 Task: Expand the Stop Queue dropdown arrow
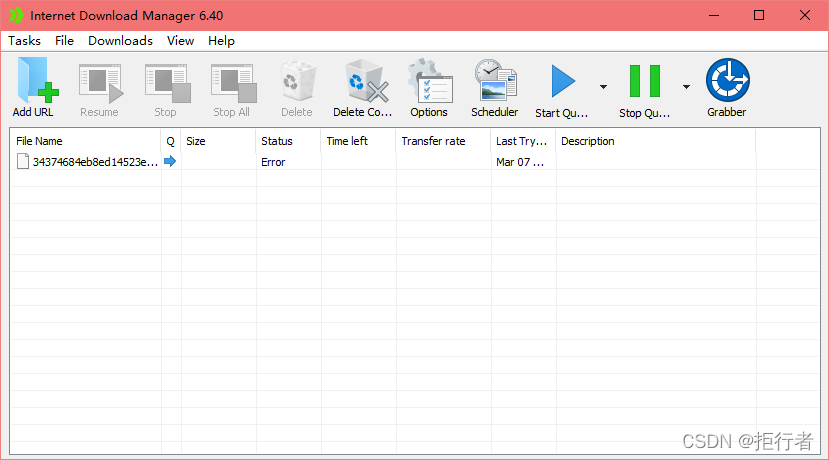686,87
